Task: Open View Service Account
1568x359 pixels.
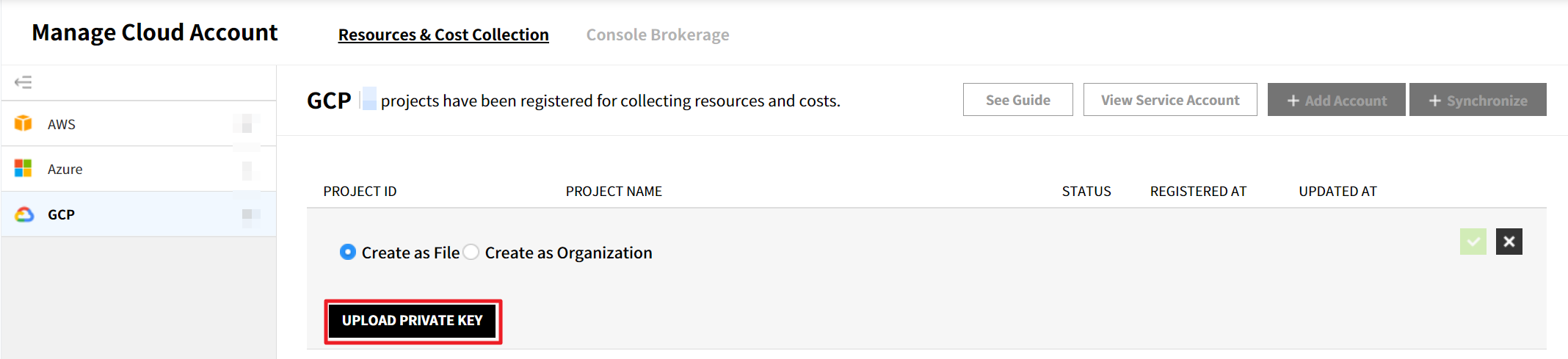Action: click(x=1169, y=100)
